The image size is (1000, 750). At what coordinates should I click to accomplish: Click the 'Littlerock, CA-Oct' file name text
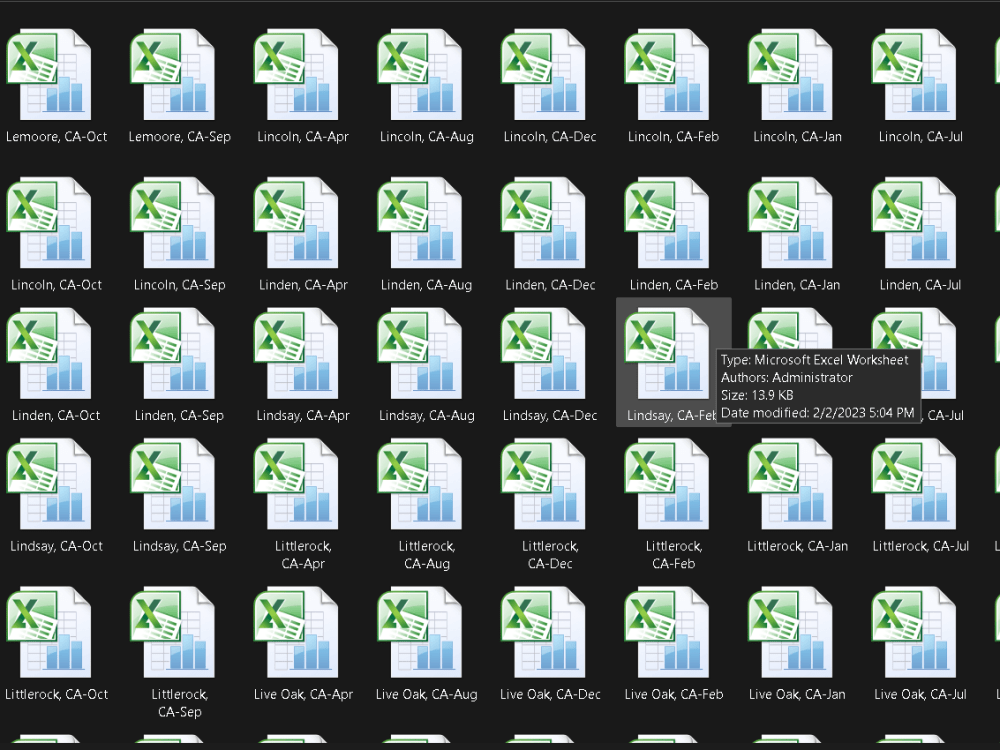point(56,695)
